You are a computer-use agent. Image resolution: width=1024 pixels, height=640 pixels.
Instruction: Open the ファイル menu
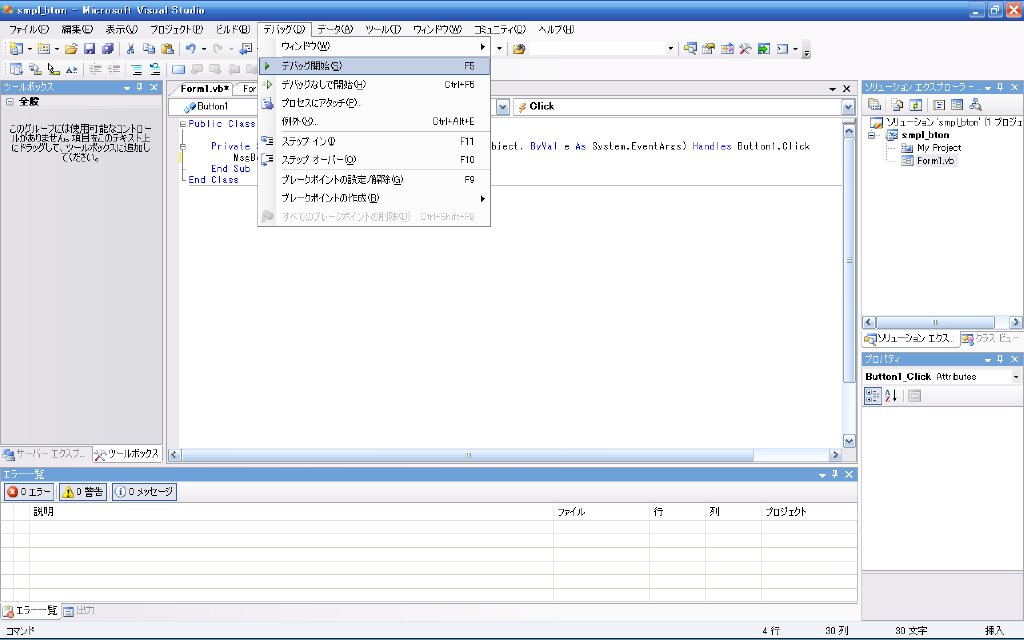pos(29,29)
